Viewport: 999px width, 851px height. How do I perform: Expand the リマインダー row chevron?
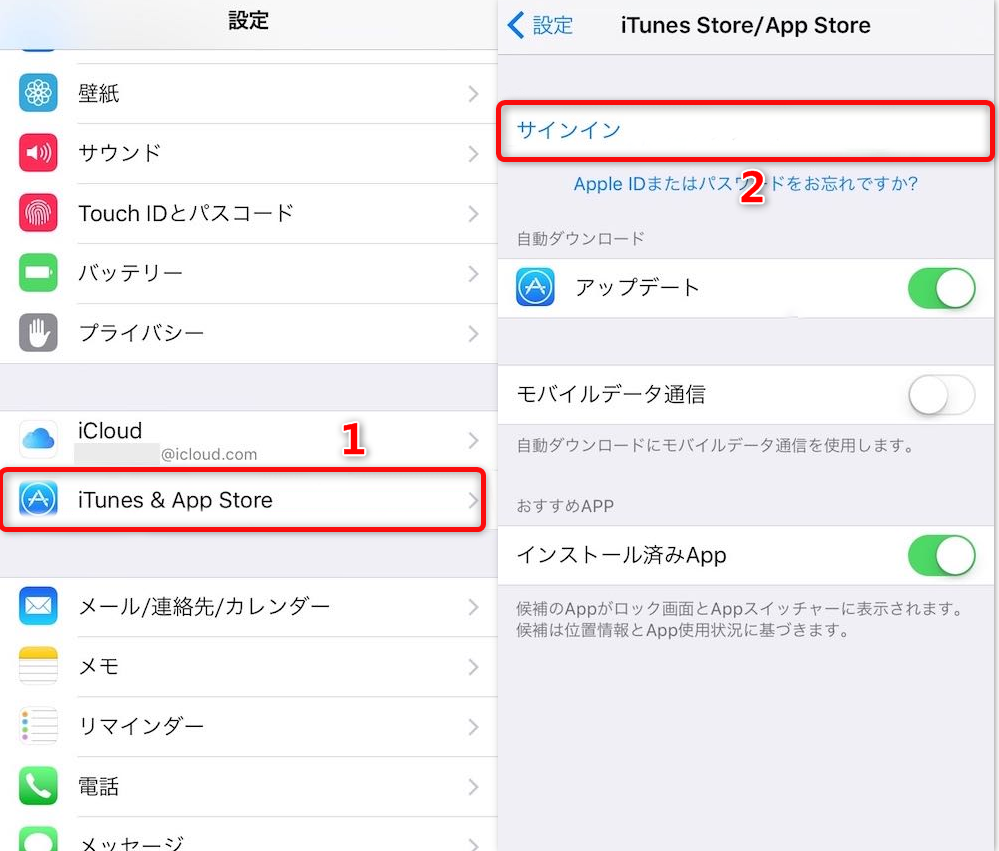473,727
